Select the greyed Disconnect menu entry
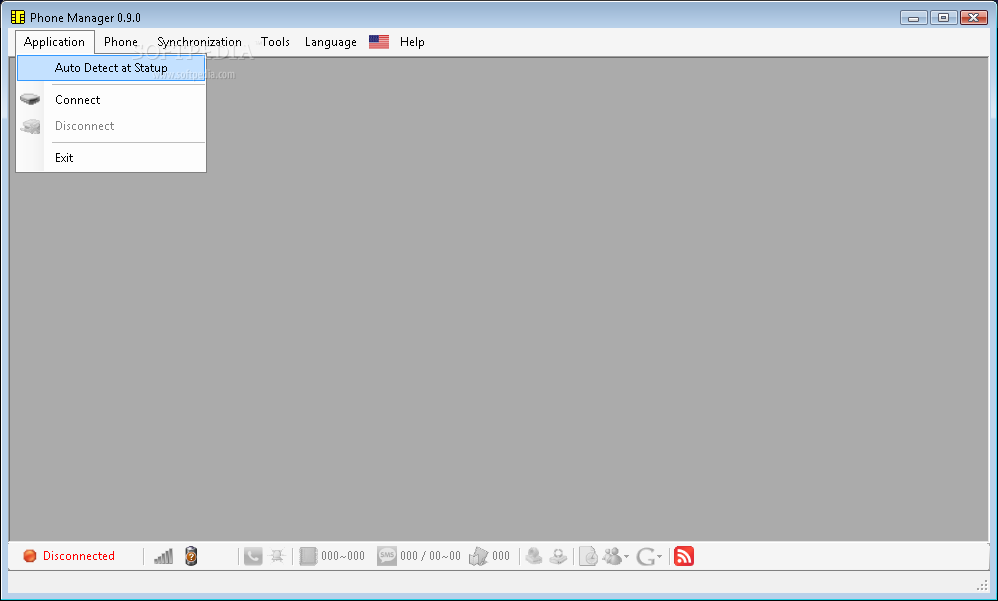 pyautogui.click(x=111, y=126)
